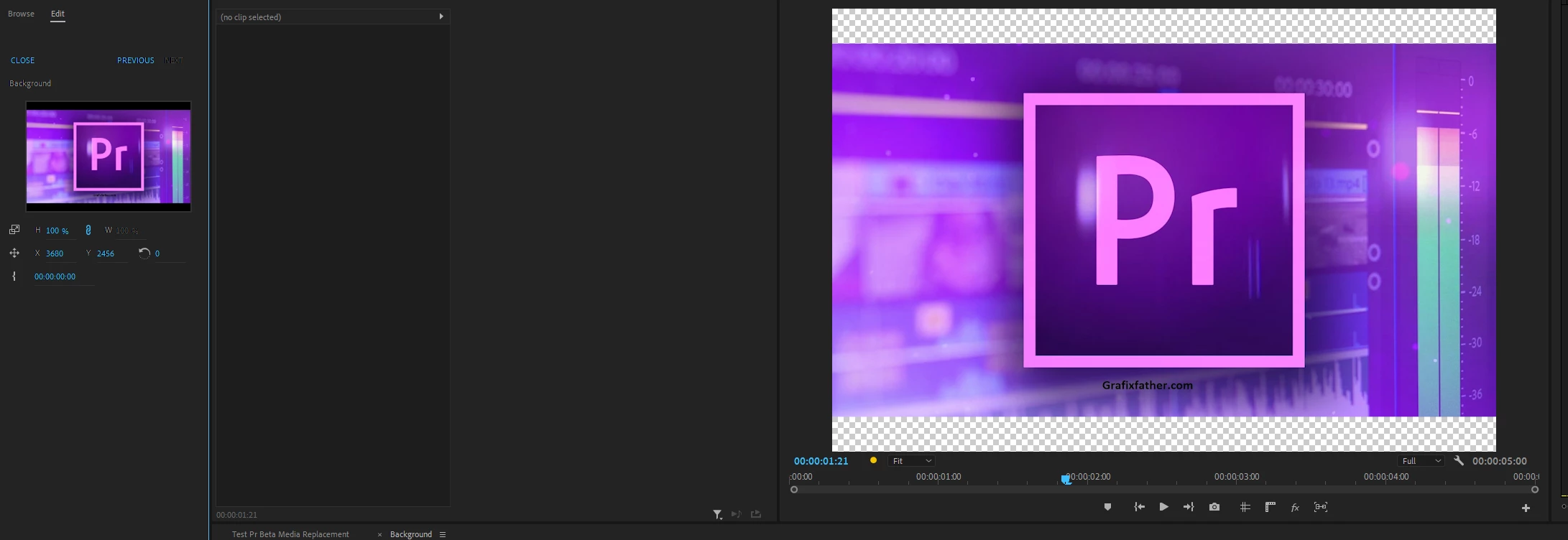
Task: Edit the X position value 3680
Action: tap(55, 253)
